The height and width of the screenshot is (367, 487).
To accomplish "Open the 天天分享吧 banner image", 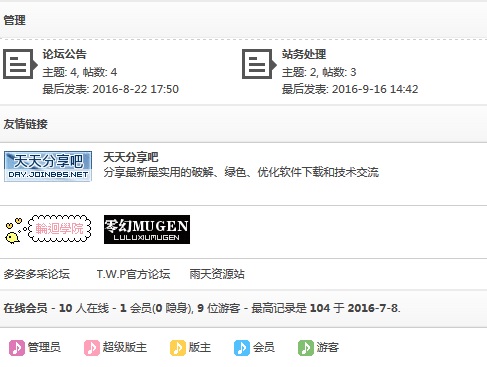I will [x=48, y=166].
